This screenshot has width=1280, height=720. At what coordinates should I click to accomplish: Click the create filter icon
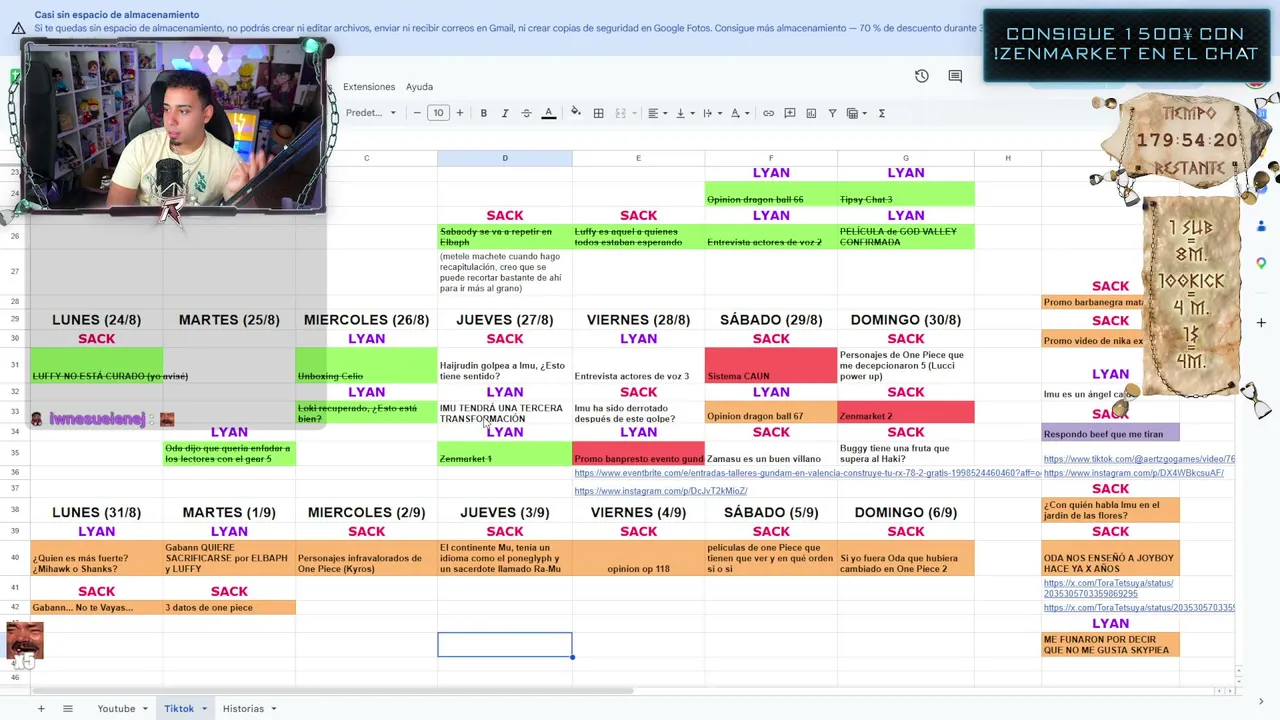click(x=832, y=113)
